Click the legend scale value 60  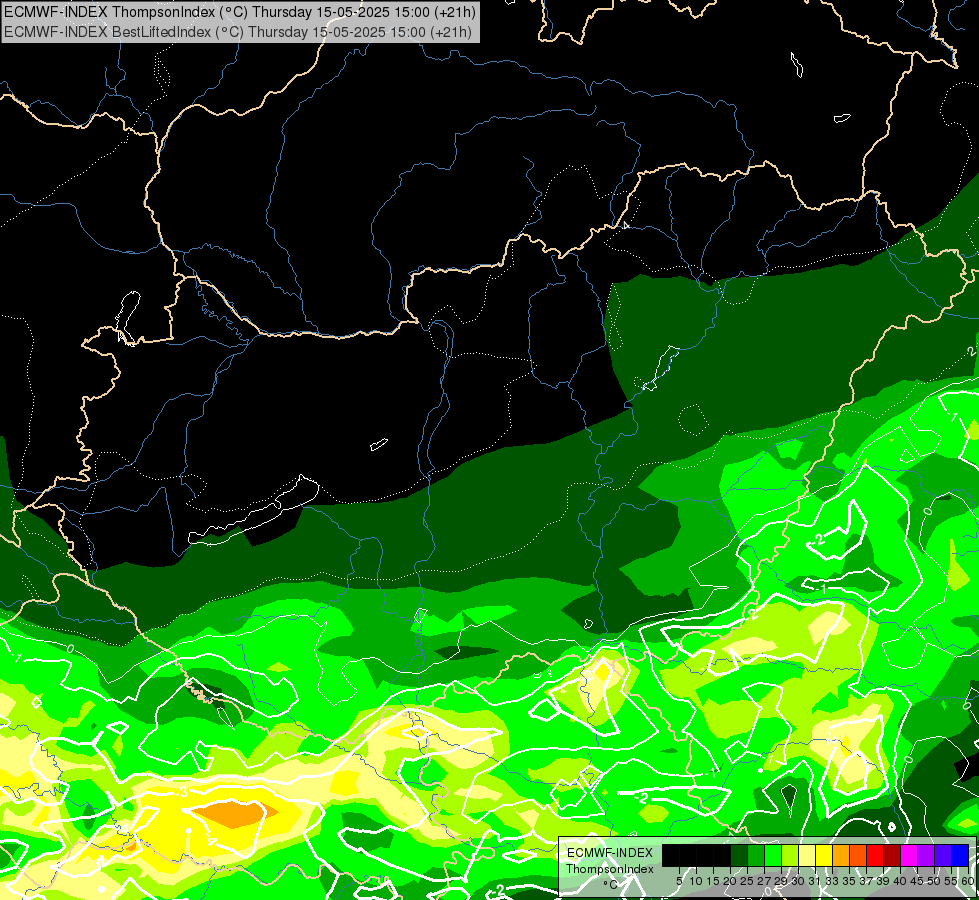click(968, 881)
